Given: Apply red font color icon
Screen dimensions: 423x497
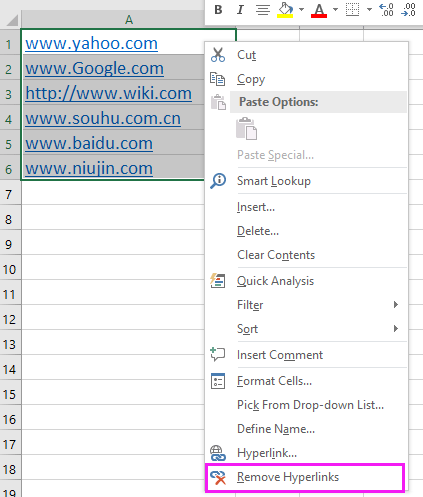Looking at the screenshot, I should click(319, 10).
